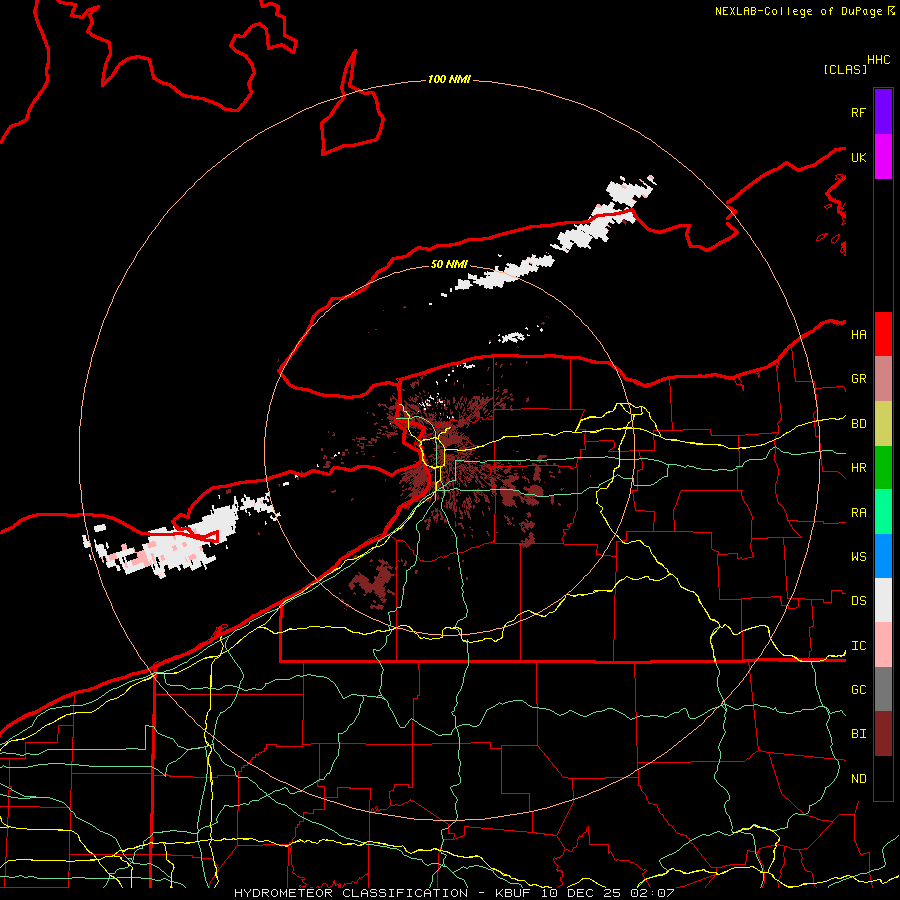Click the GR salmon legend swatch
The image size is (900, 900).
883,379
